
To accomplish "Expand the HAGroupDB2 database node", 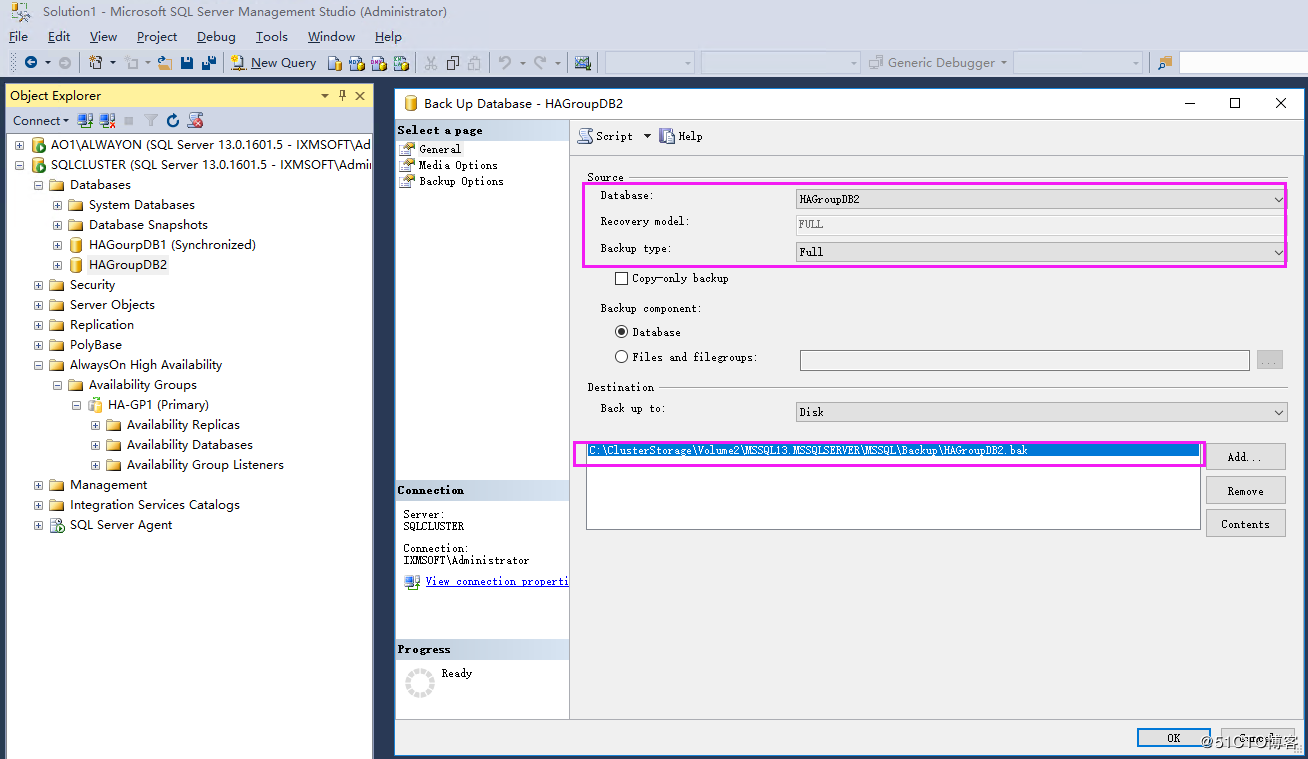I will (57, 264).
